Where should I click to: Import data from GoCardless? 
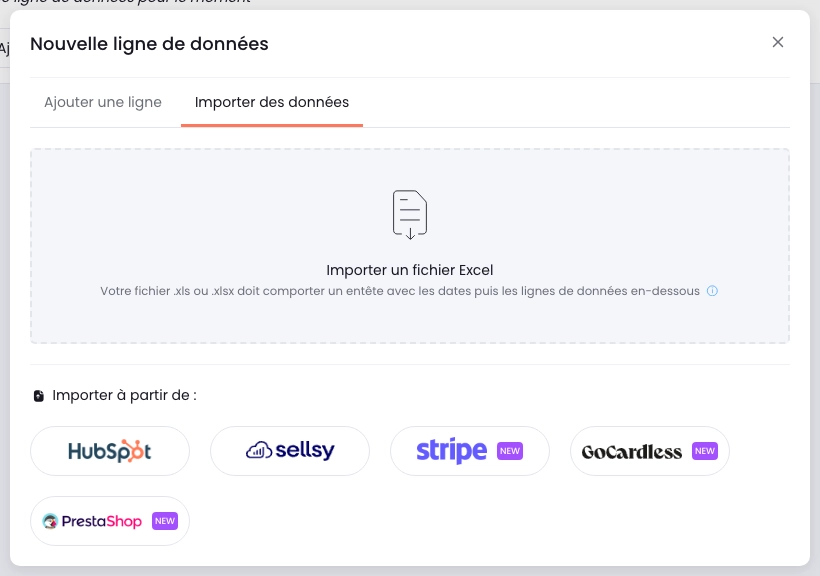pyautogui.click(x=650, y=451)
